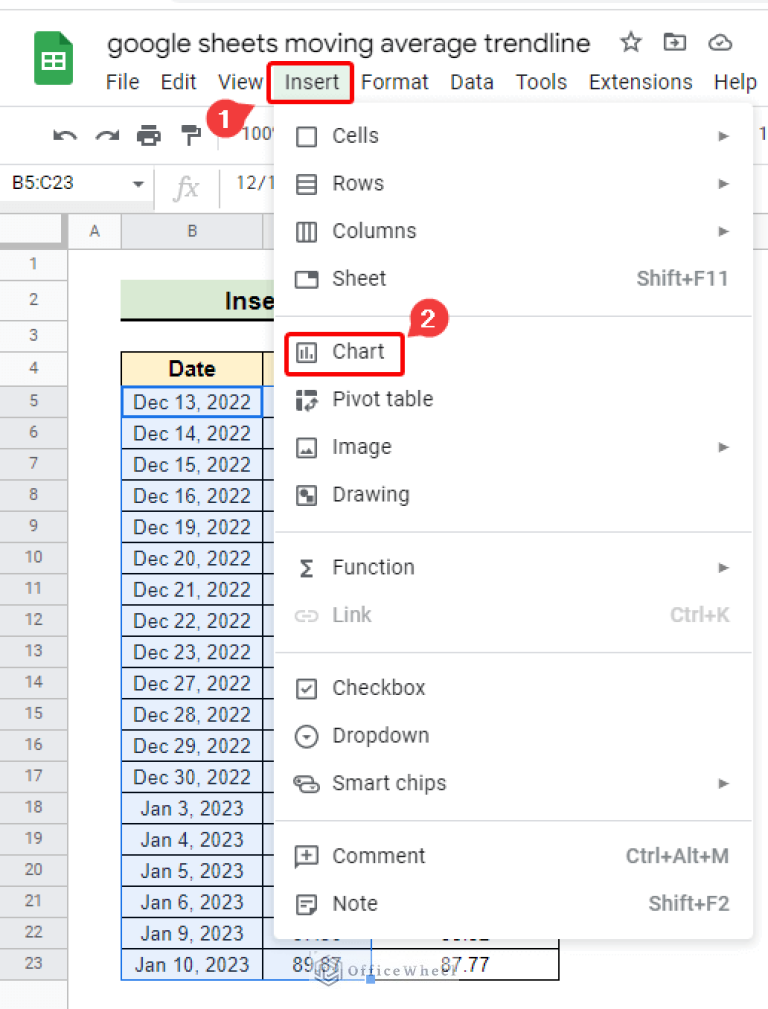This screenshot has width=768, height=1009.
Task: Star this spreadsheet
Action: point(630,43)
